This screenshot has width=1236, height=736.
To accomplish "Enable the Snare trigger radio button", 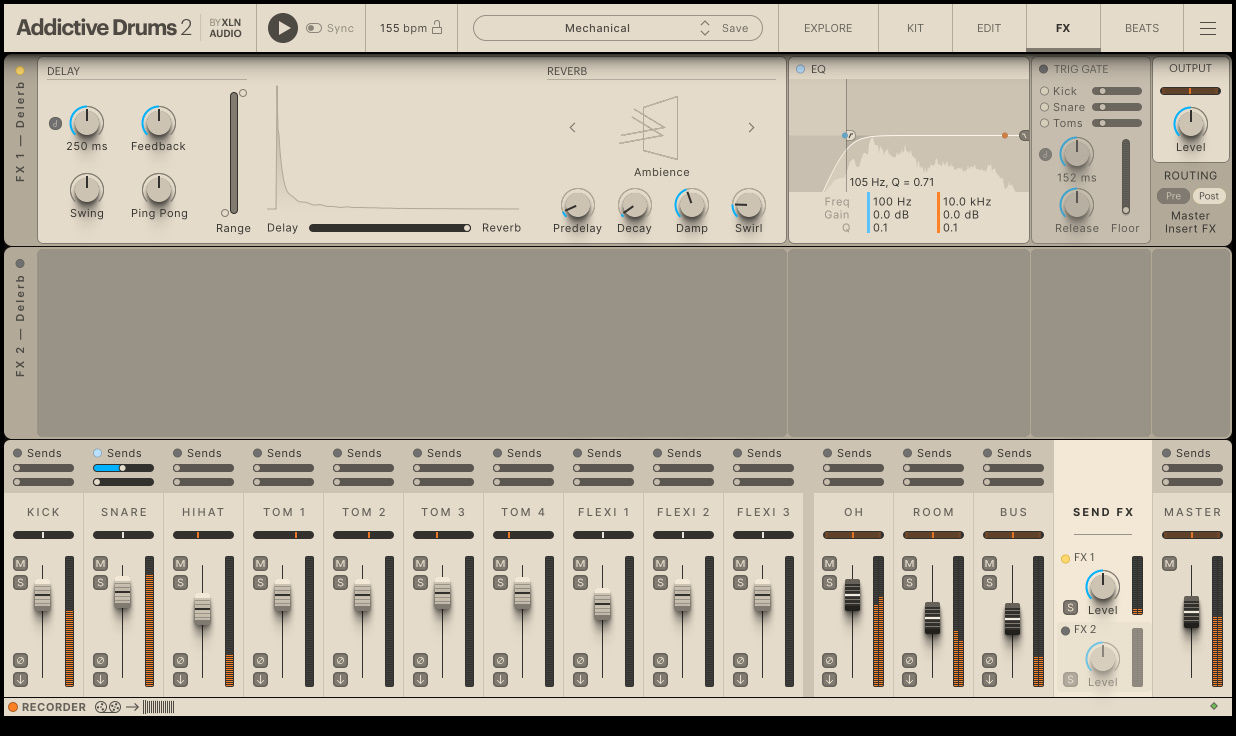I will click(1045, 107).
